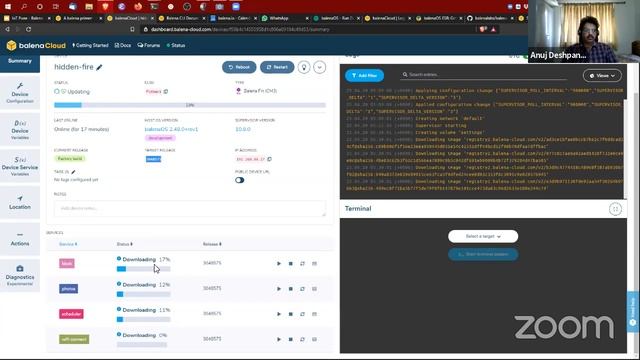The width and height of the screenshot is (640, 360).
Task: Open Zoom app from the Windows taskbar
Action: click(236, 7)
